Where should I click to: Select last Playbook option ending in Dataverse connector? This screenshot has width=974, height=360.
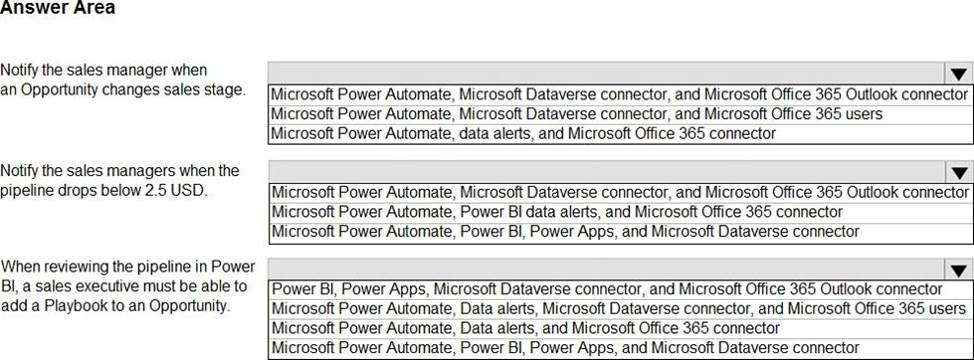(621, 348)
